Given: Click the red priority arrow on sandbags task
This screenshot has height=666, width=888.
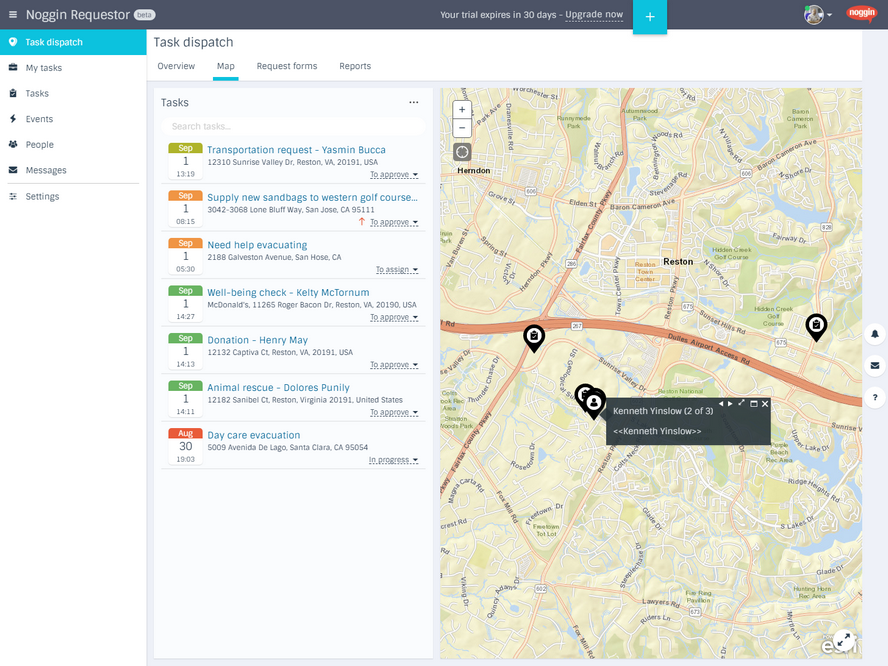Looking at the screenshot, I should click(x=361, y=221).
